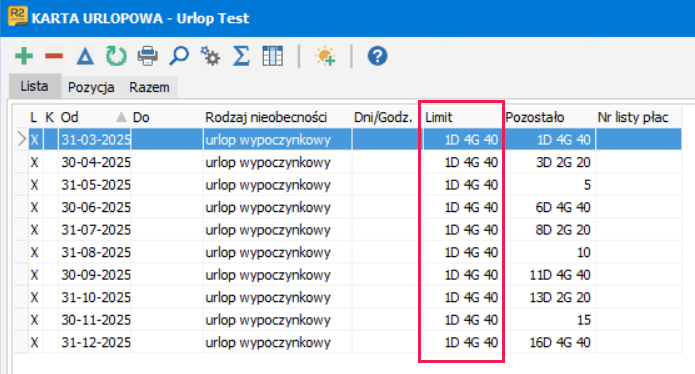Select date cell 31-08-2025
Screen dimensions: 695x374
(96, 253)
